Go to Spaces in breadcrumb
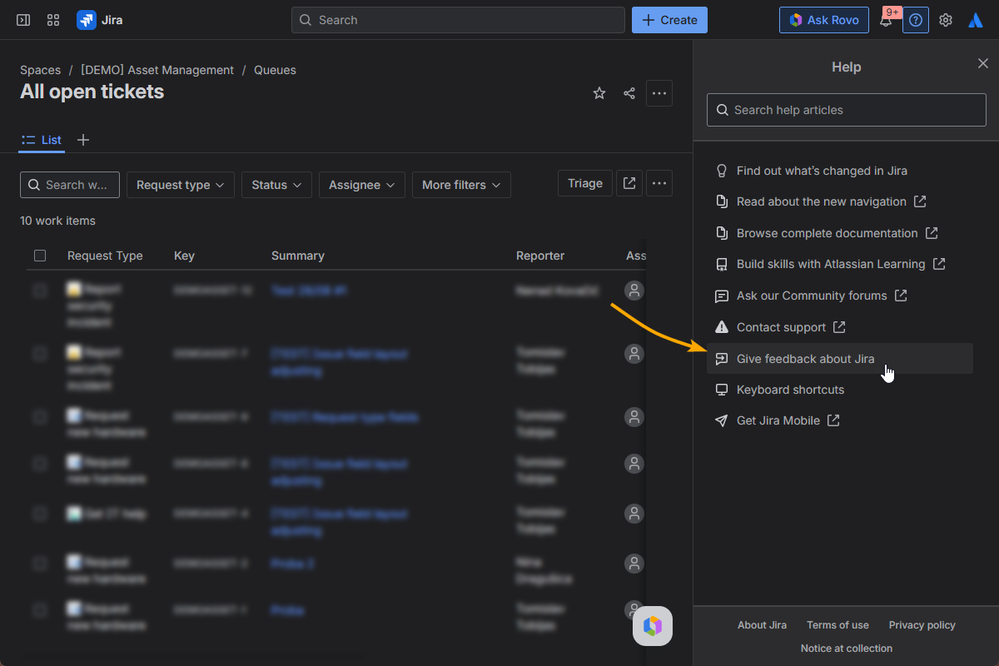The height and width of the screenshot is (666, 999). pyautogui.click(x=40, y=70)
